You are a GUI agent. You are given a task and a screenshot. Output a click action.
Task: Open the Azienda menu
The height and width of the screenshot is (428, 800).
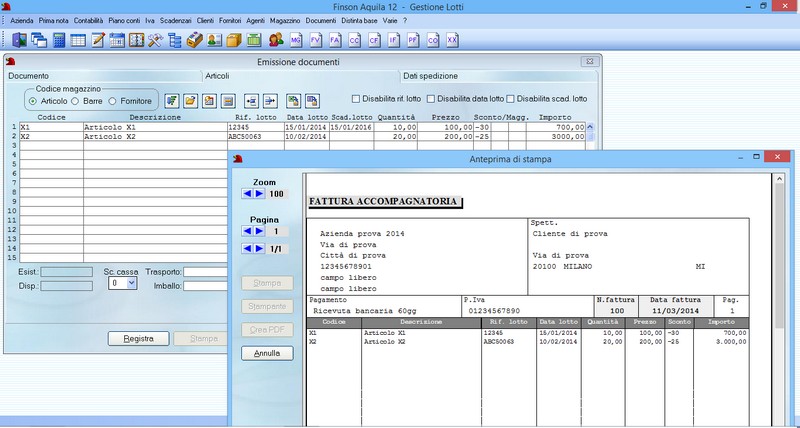21,21
